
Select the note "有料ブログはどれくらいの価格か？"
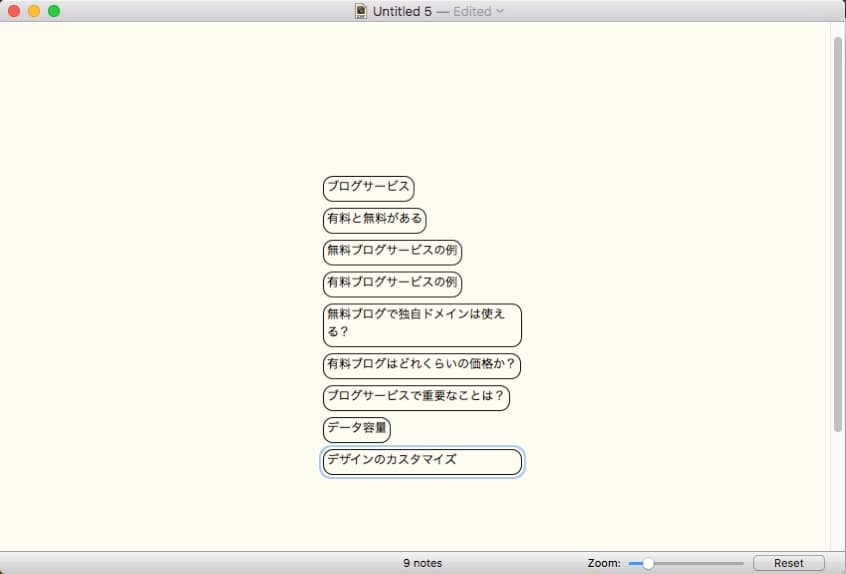coord(422,366)
